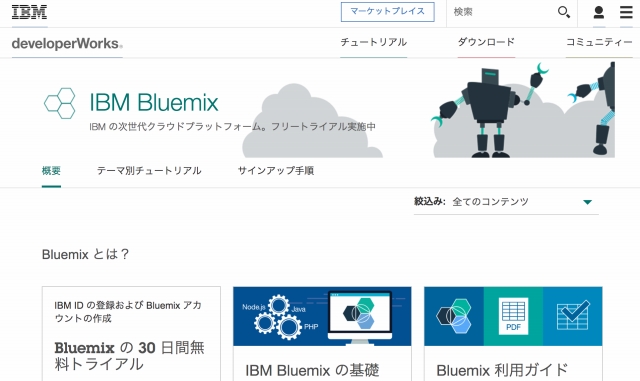Click the IBM logo
This screenshot has width=640, height=381.
29,12
